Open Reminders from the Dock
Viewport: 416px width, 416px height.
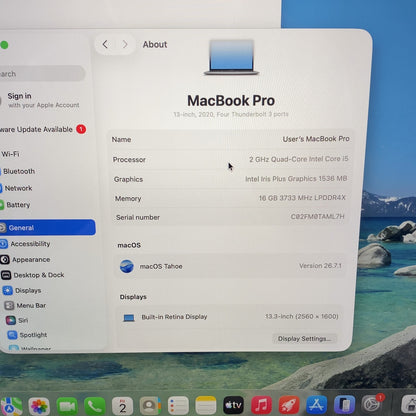[178, 406]
